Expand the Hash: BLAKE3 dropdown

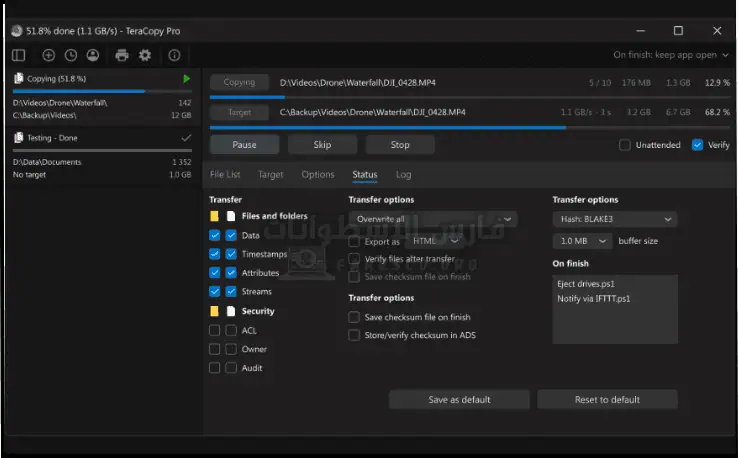tap(614, 219)
